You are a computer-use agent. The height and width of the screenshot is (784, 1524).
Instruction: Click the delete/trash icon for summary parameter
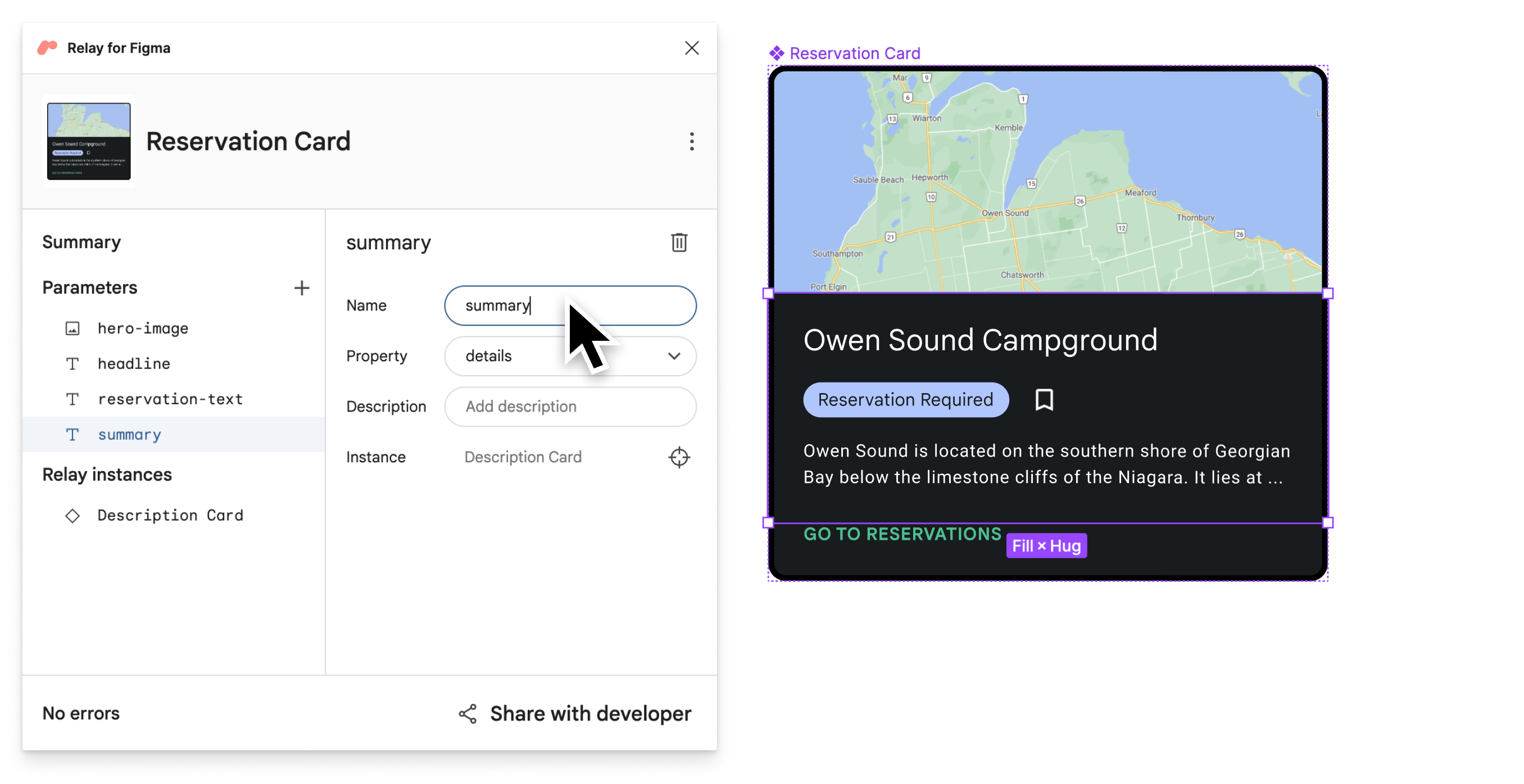(679, 242)
